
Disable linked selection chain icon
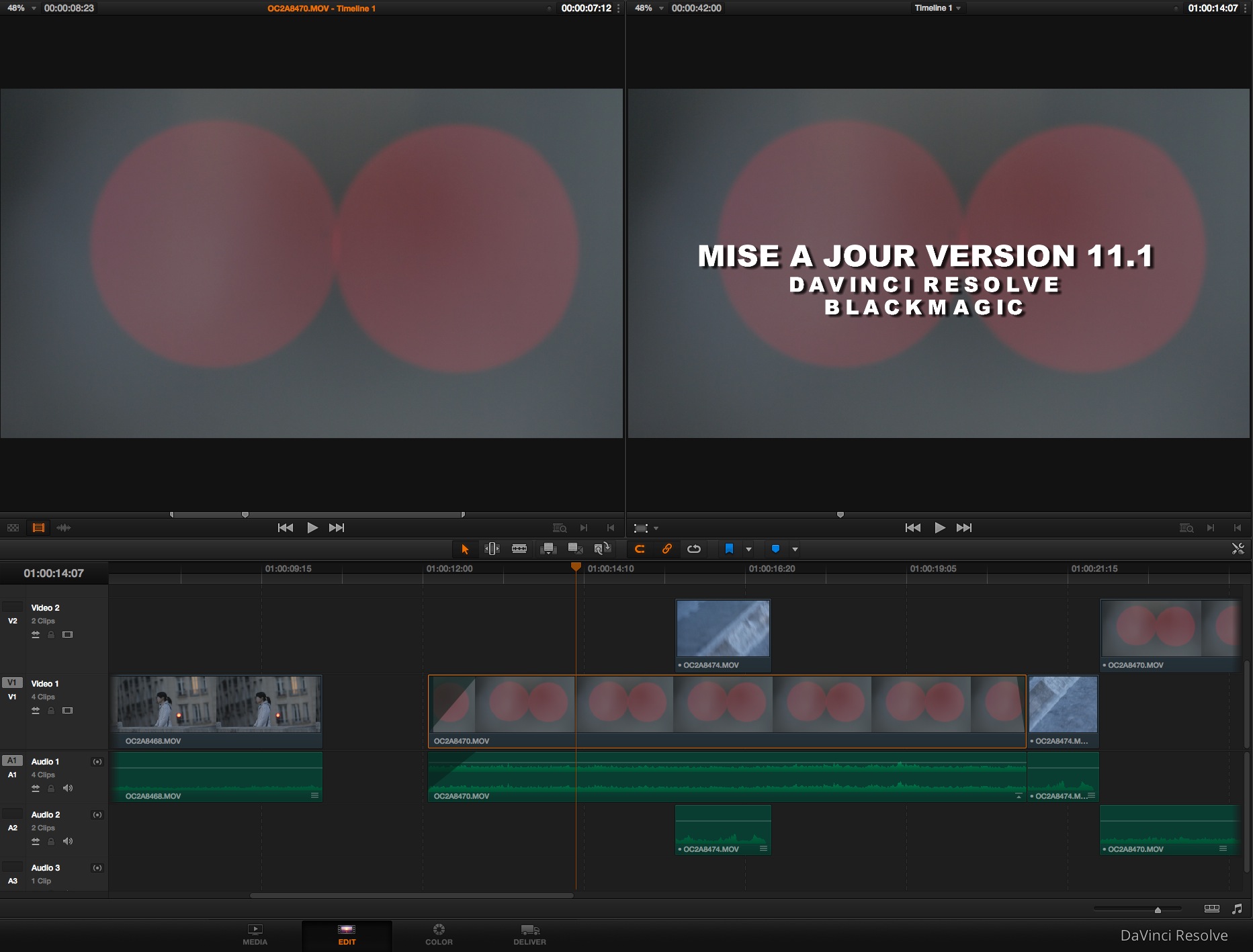click(666, 549)
